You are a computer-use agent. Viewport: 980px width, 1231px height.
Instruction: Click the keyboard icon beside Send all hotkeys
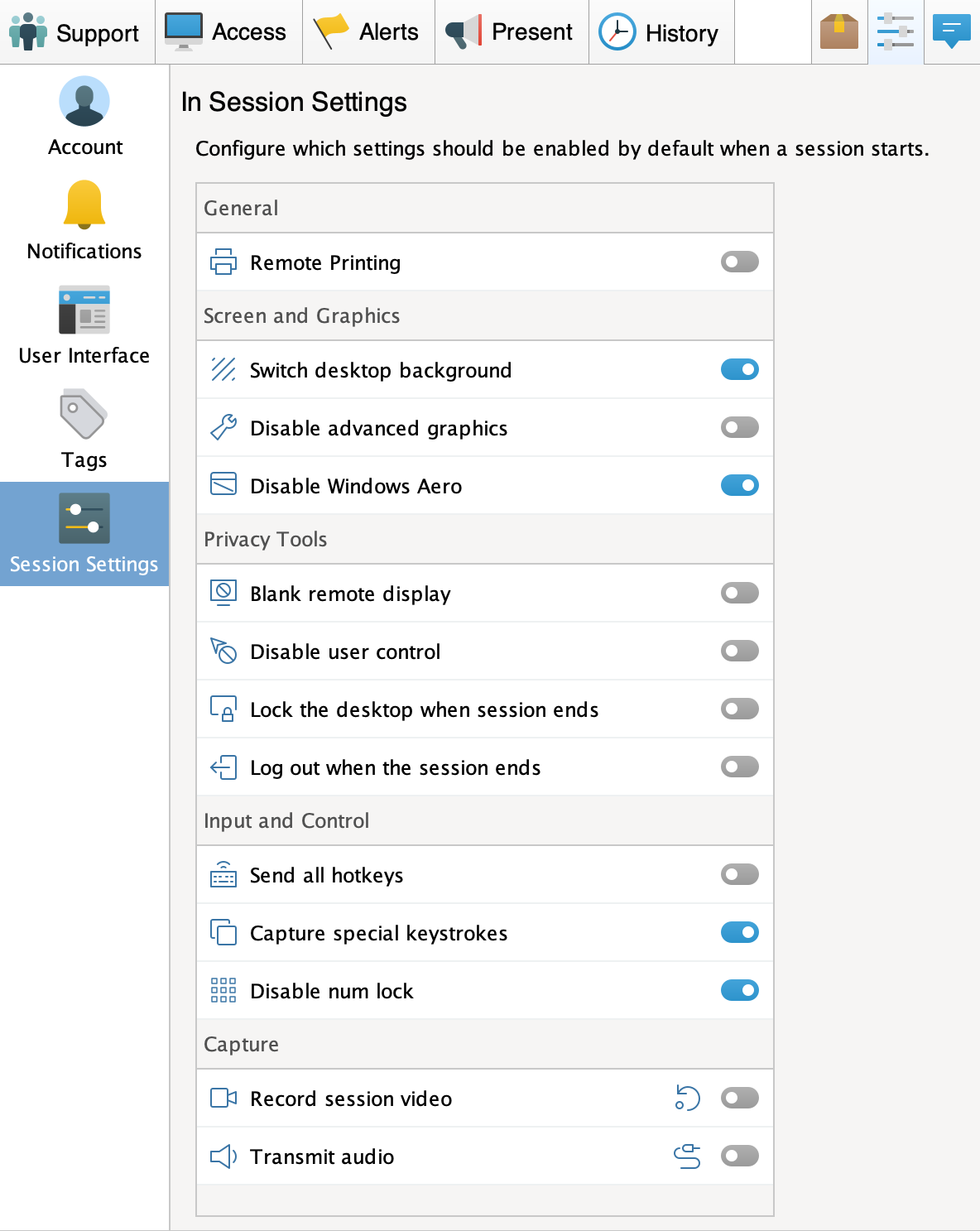223,874
